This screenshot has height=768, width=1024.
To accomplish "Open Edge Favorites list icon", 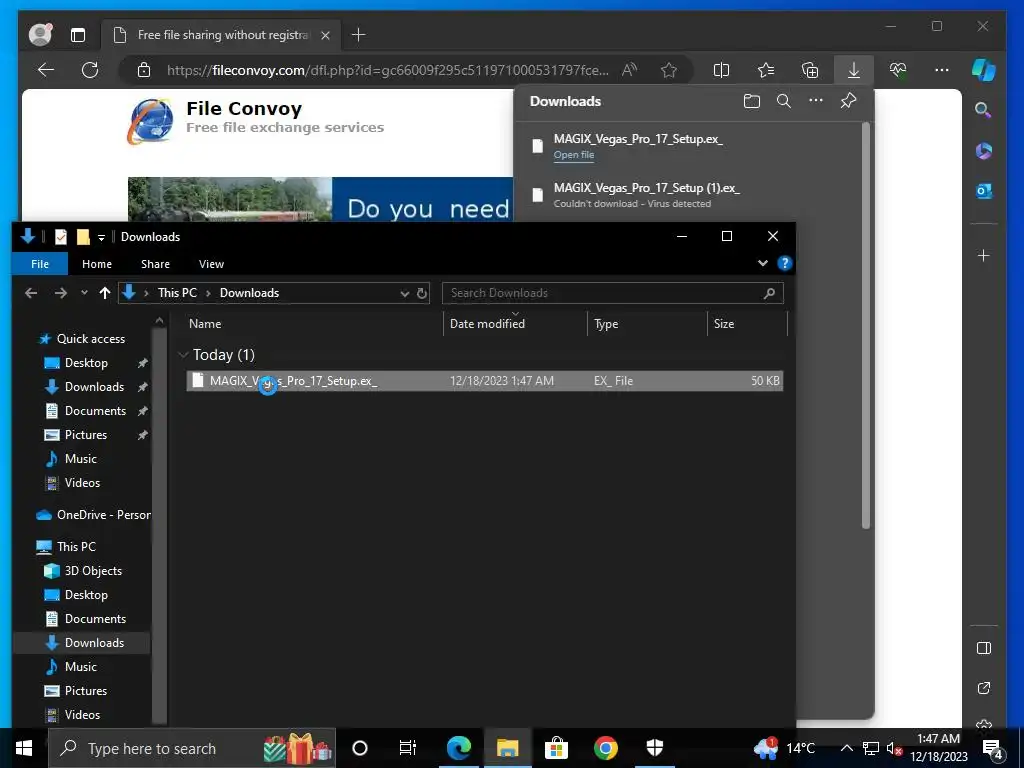I will (766, 70).
